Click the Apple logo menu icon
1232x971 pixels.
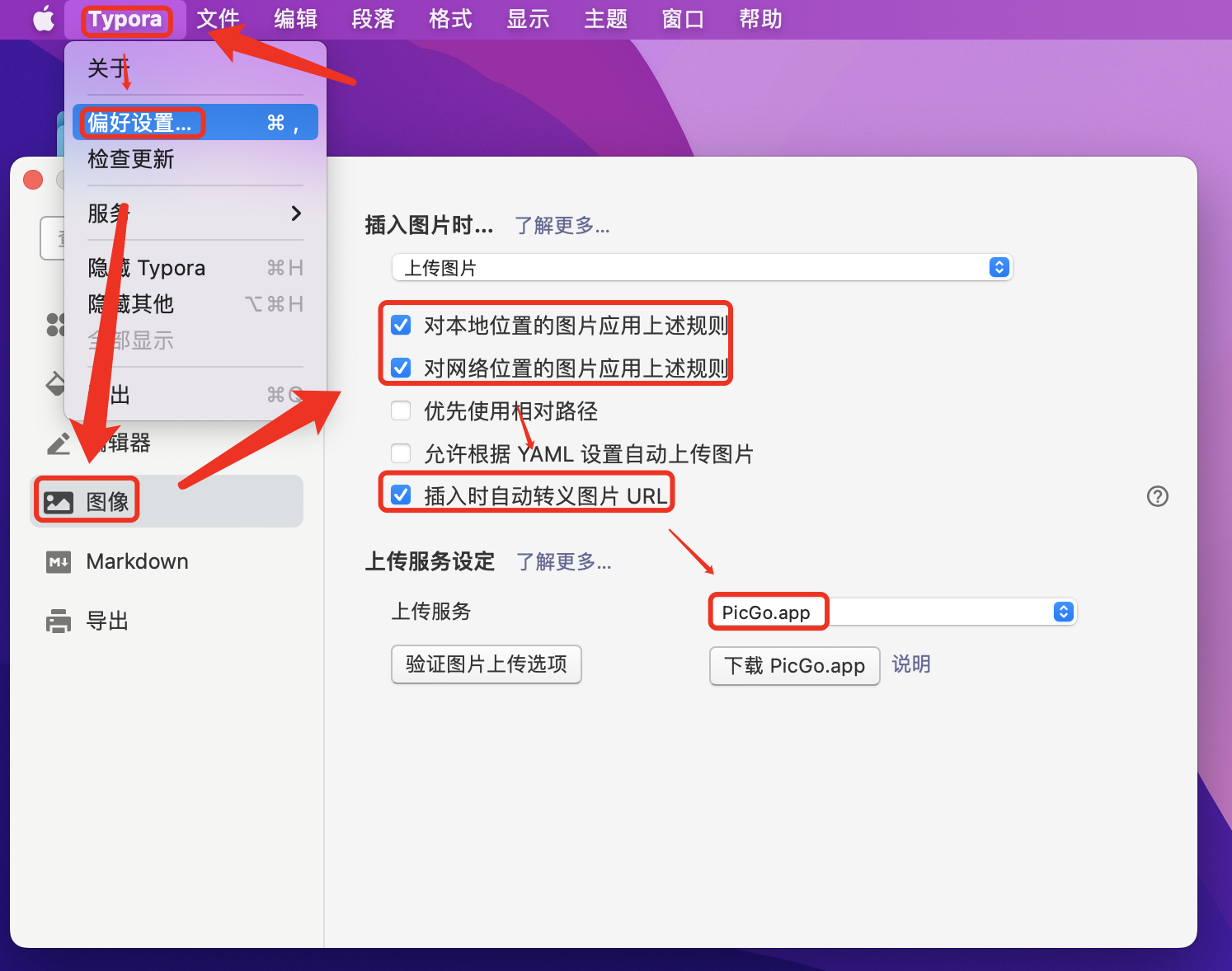pos(43,19)
